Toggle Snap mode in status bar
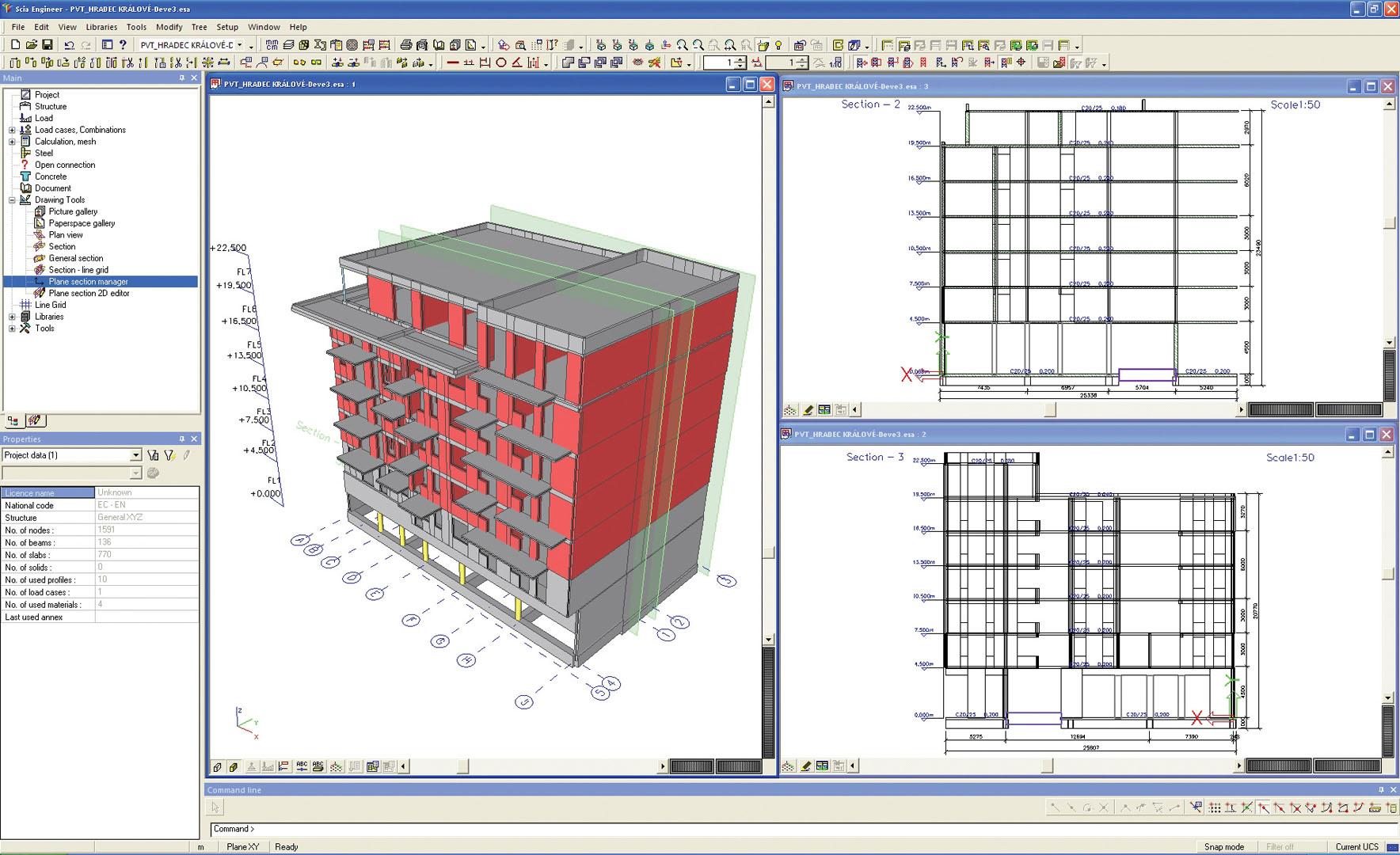 click(x=1223, y=847)
